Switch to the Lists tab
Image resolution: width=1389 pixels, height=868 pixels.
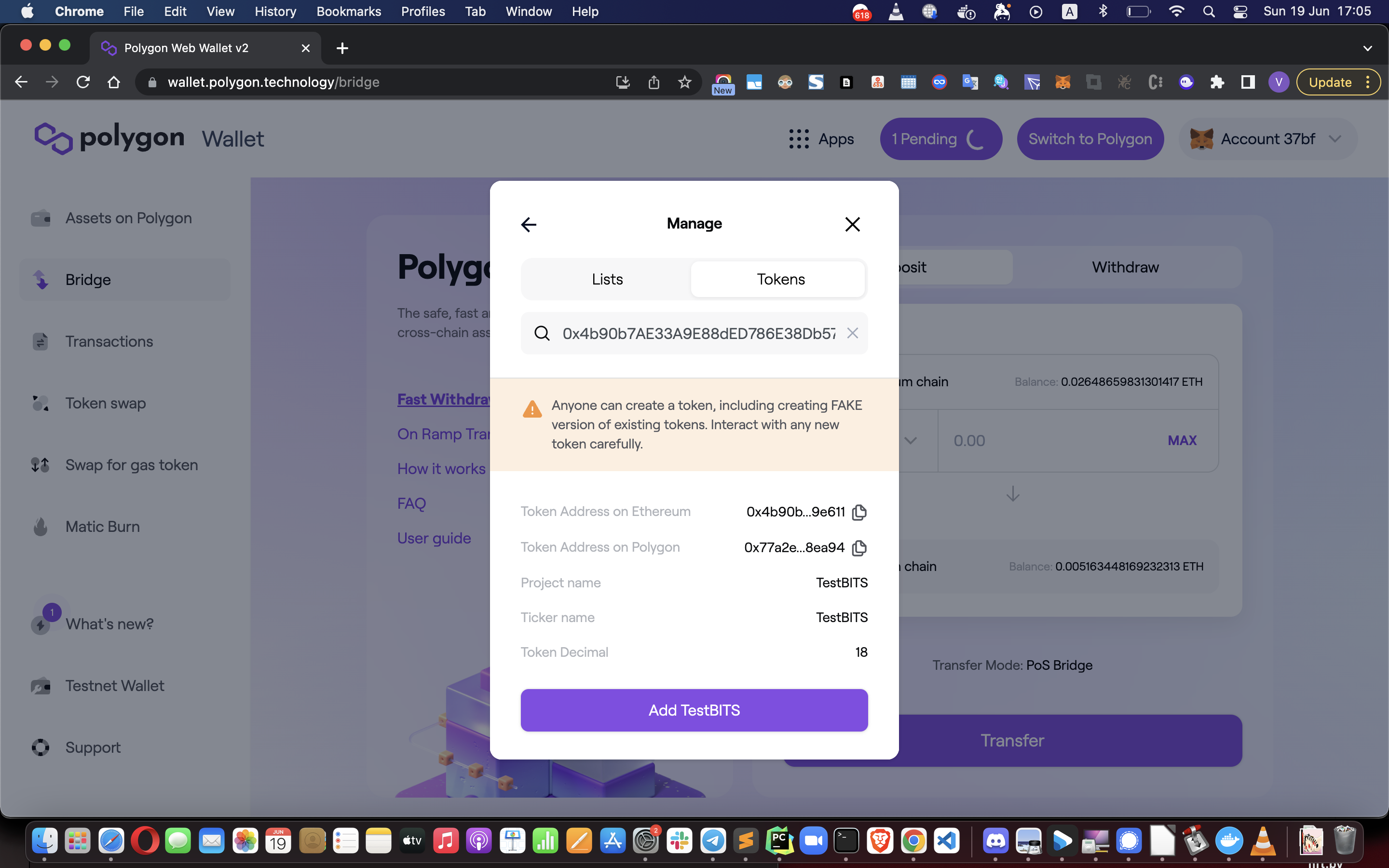pos(607,279)
